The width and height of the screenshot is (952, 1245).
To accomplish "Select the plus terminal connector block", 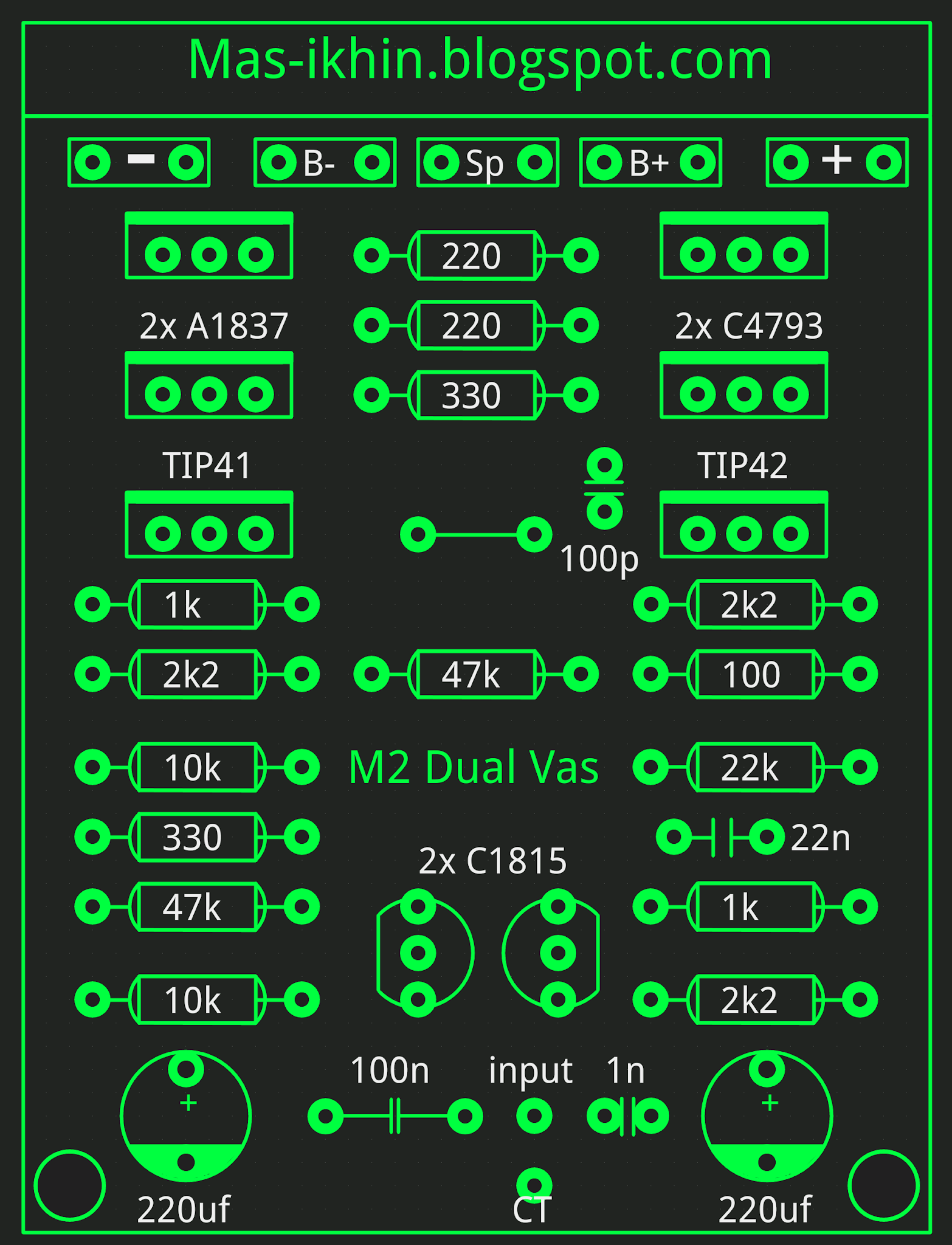I will click(x=837, y=162).
